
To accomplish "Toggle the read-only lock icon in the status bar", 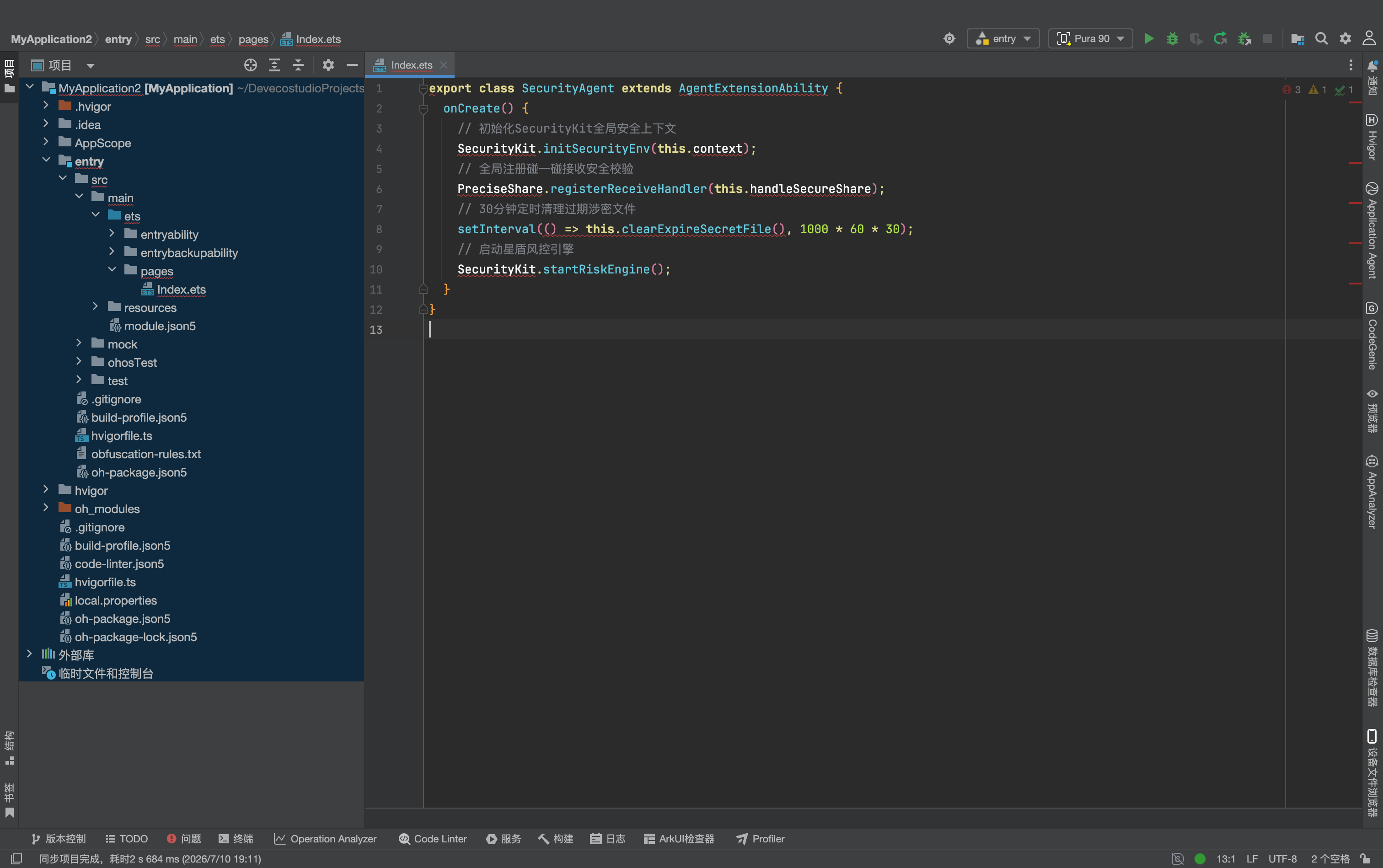I will point(1366,859).
